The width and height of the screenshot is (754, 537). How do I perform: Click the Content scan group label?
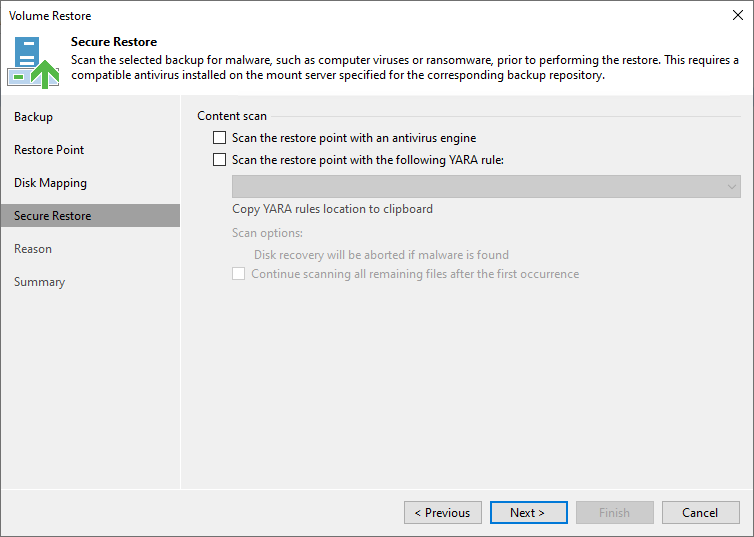point(232,116)
